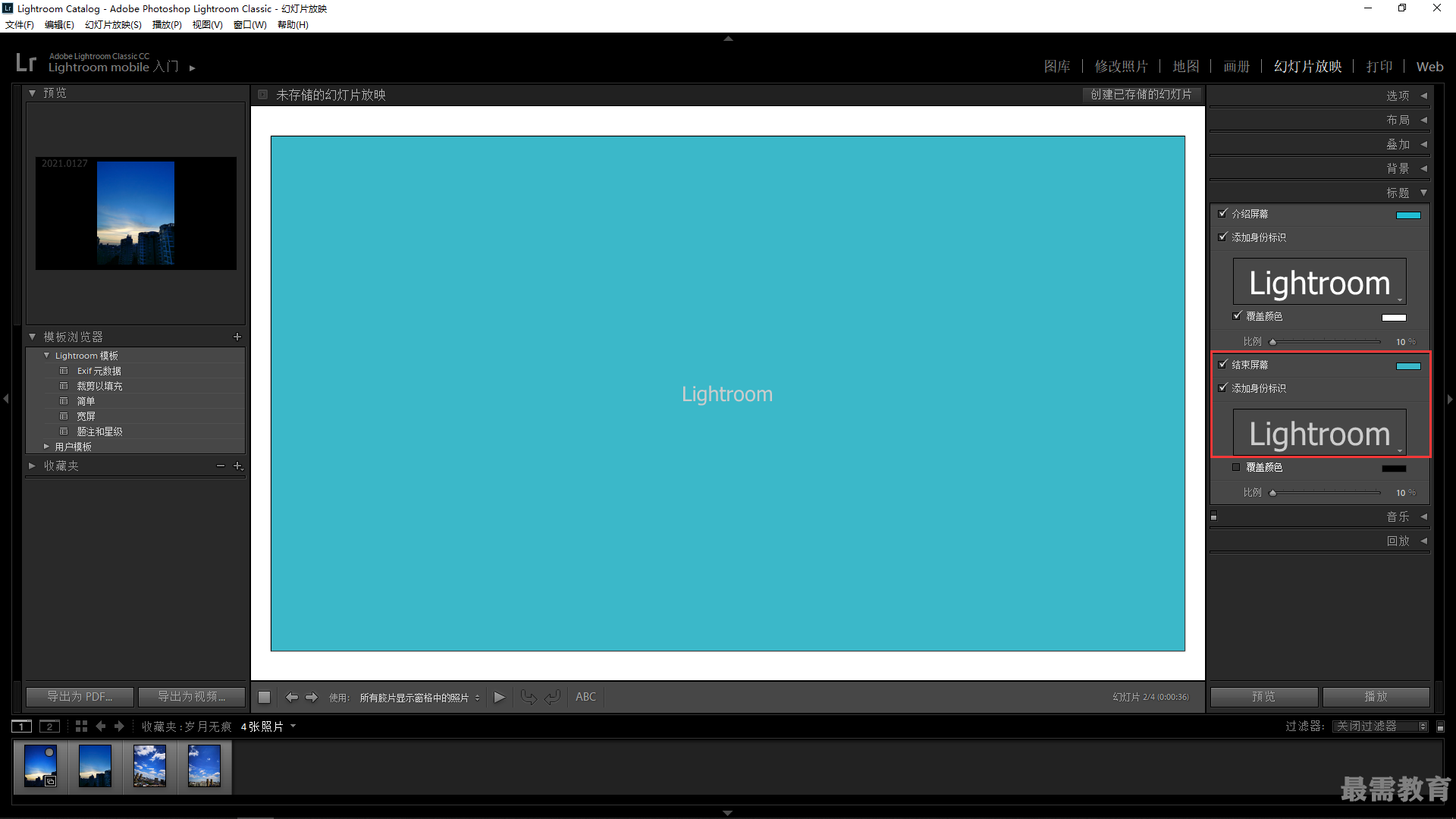Click 创建已存储的幻灯片 button
Image resolution: width=1456 pixels, height=819 pixels.
[x=1141, y=95]
